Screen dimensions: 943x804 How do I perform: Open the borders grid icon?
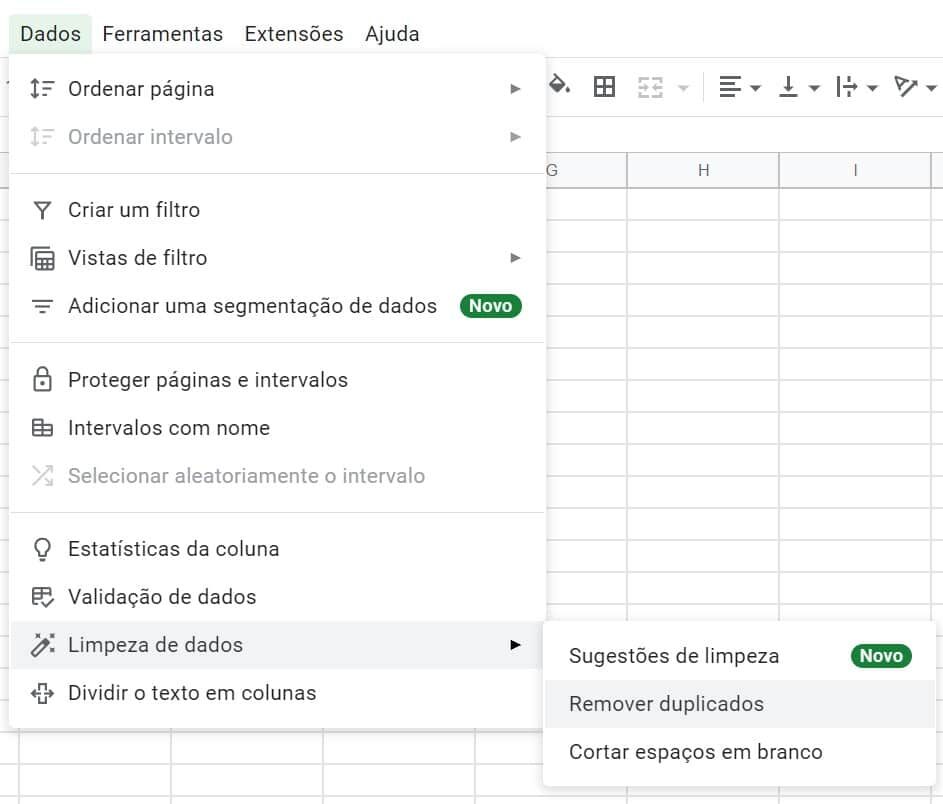tap(604, 87)
